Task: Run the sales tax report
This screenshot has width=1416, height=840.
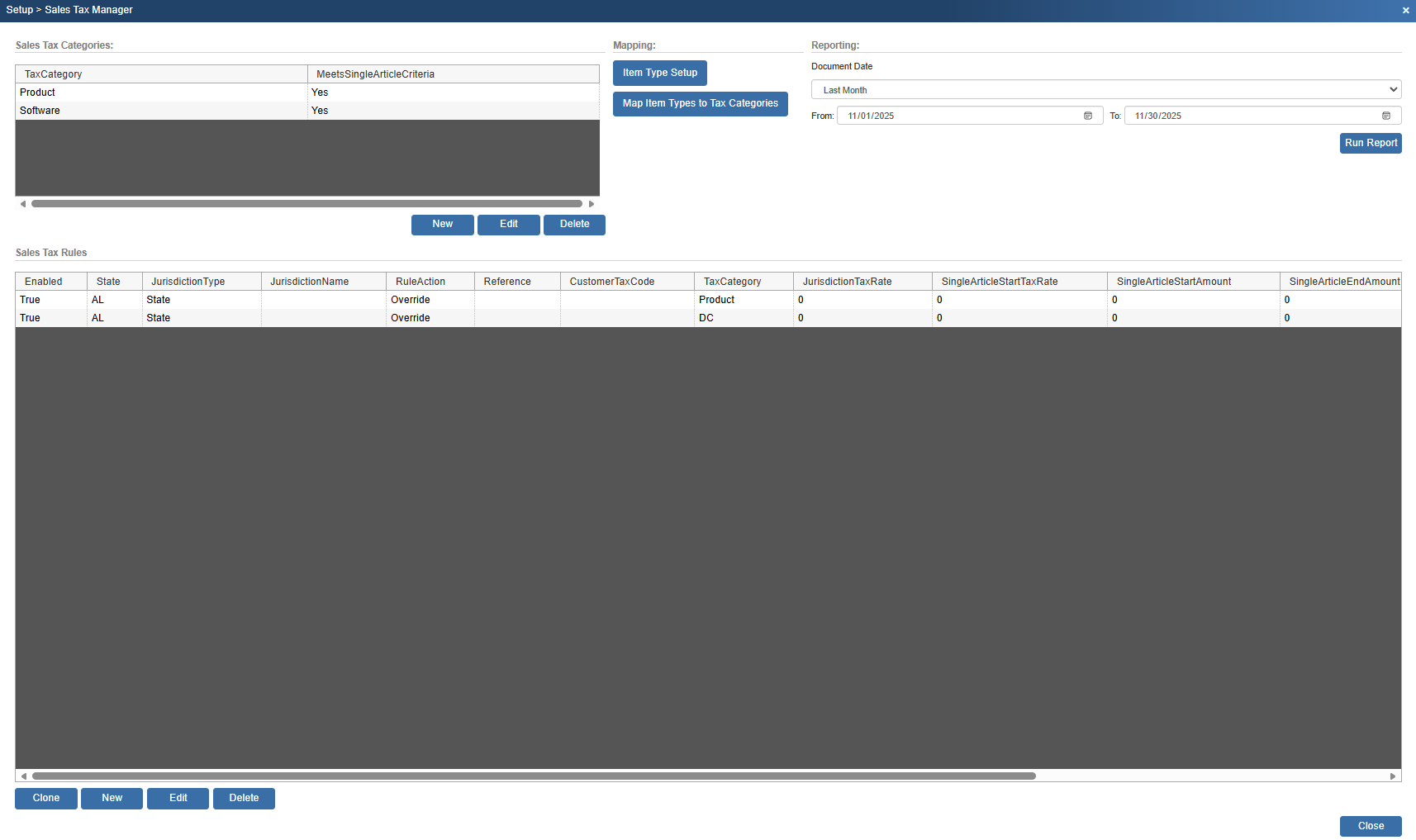Action: point(1370,143)
